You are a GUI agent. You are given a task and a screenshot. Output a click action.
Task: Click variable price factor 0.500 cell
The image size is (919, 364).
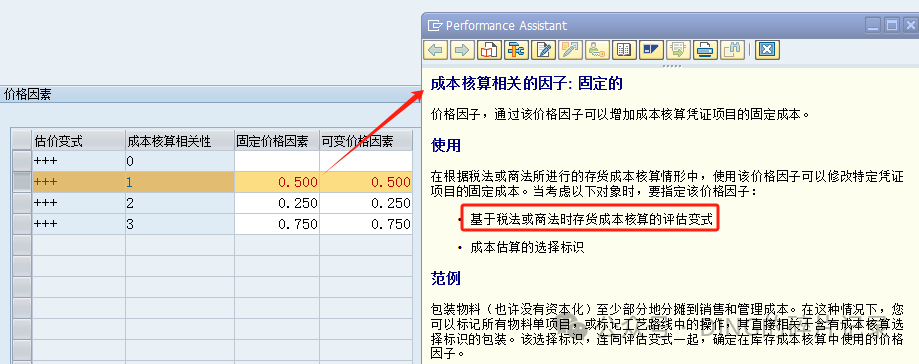tap(366, 182)
